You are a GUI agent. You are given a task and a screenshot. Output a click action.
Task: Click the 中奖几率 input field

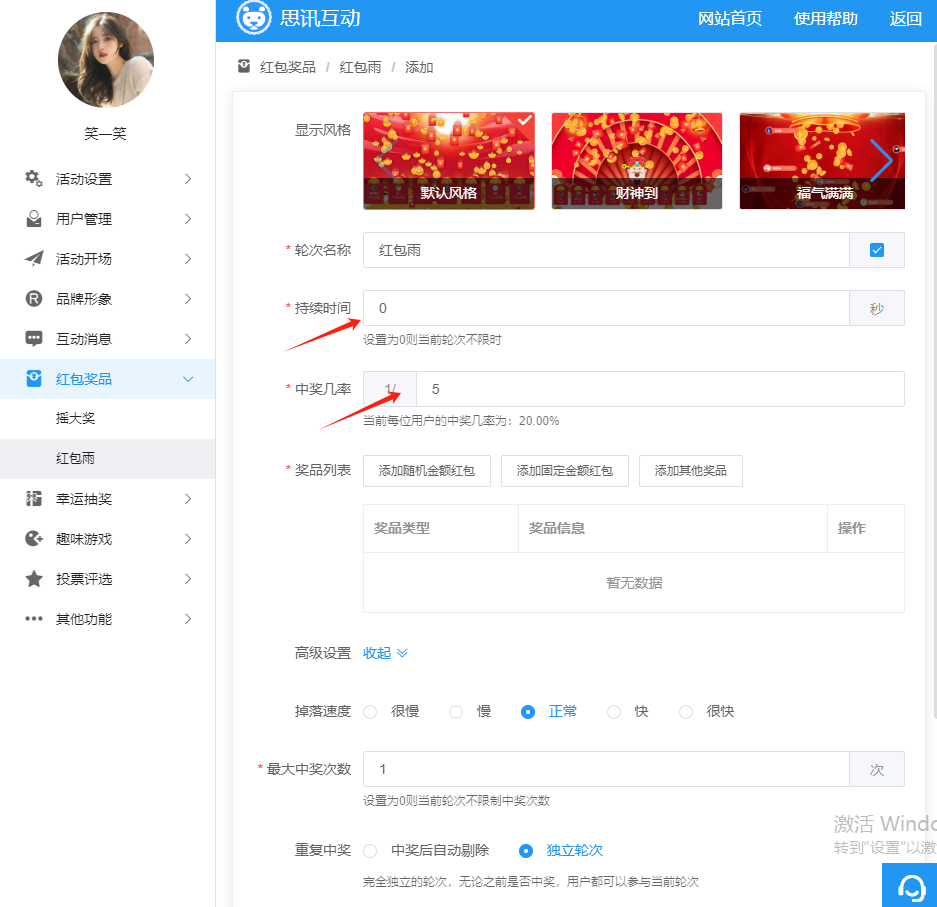660,389
